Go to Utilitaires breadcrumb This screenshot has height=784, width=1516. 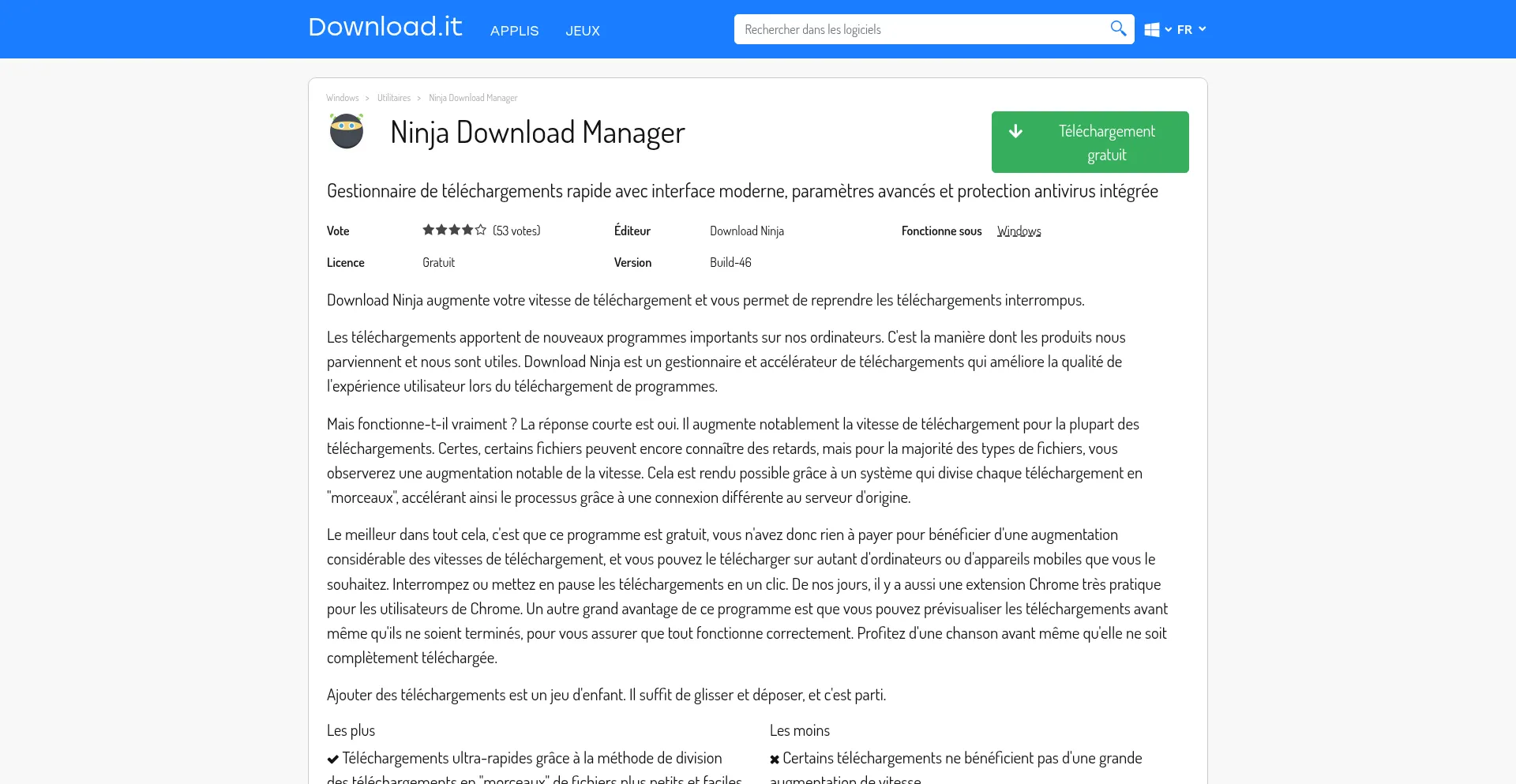pos(394,98)
